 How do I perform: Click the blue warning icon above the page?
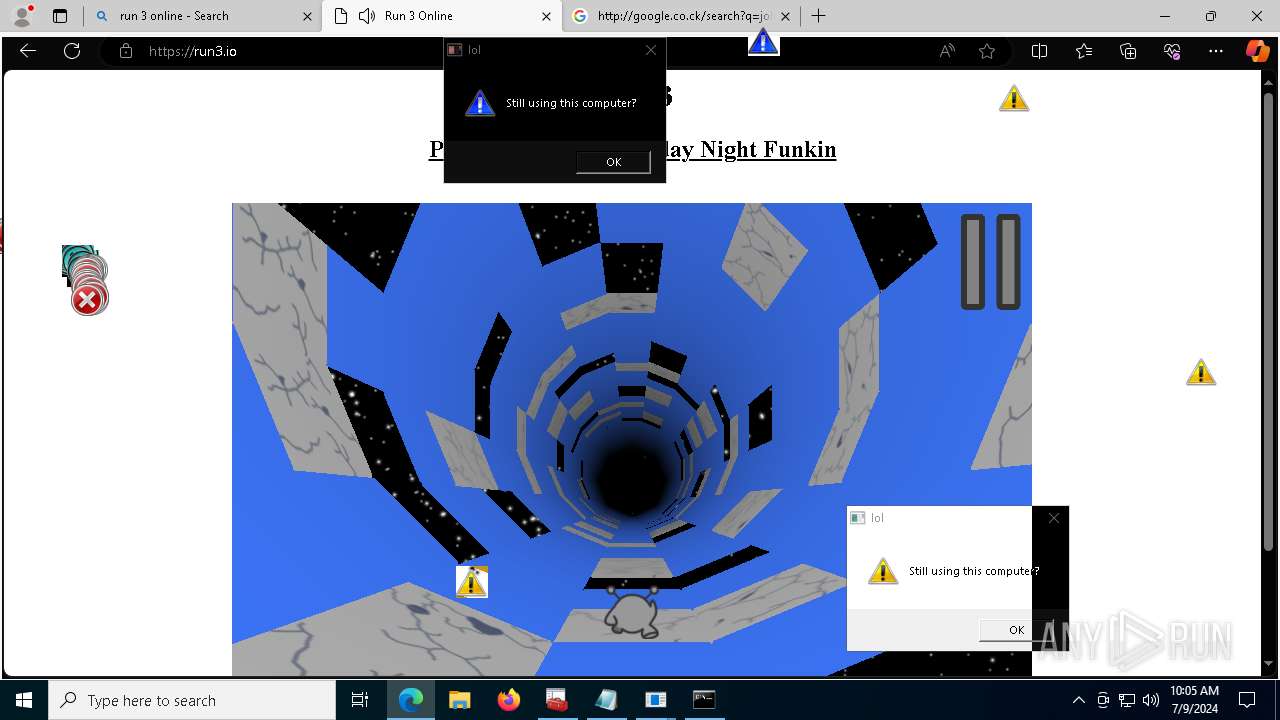(763, 42)
